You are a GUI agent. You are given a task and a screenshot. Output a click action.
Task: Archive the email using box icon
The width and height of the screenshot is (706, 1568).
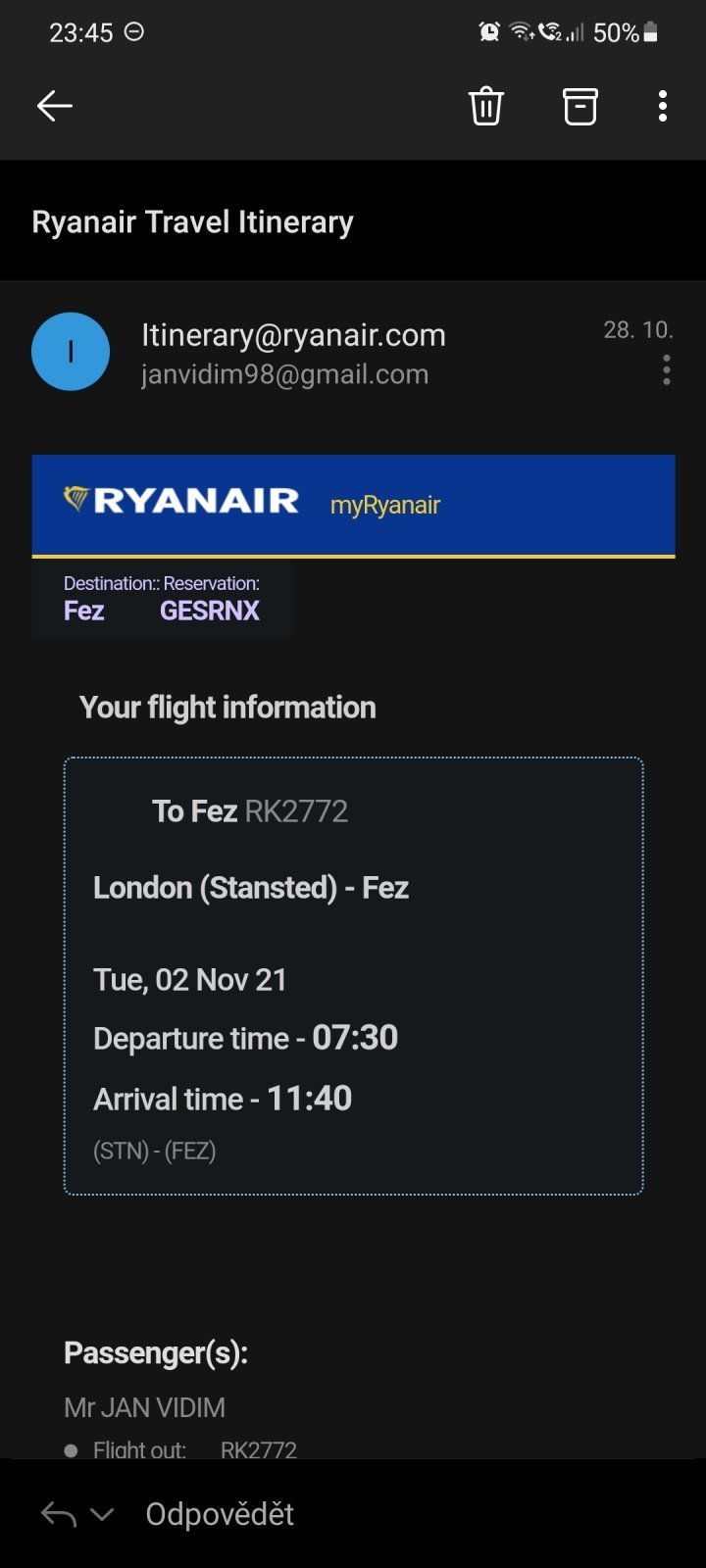[580, 106]
